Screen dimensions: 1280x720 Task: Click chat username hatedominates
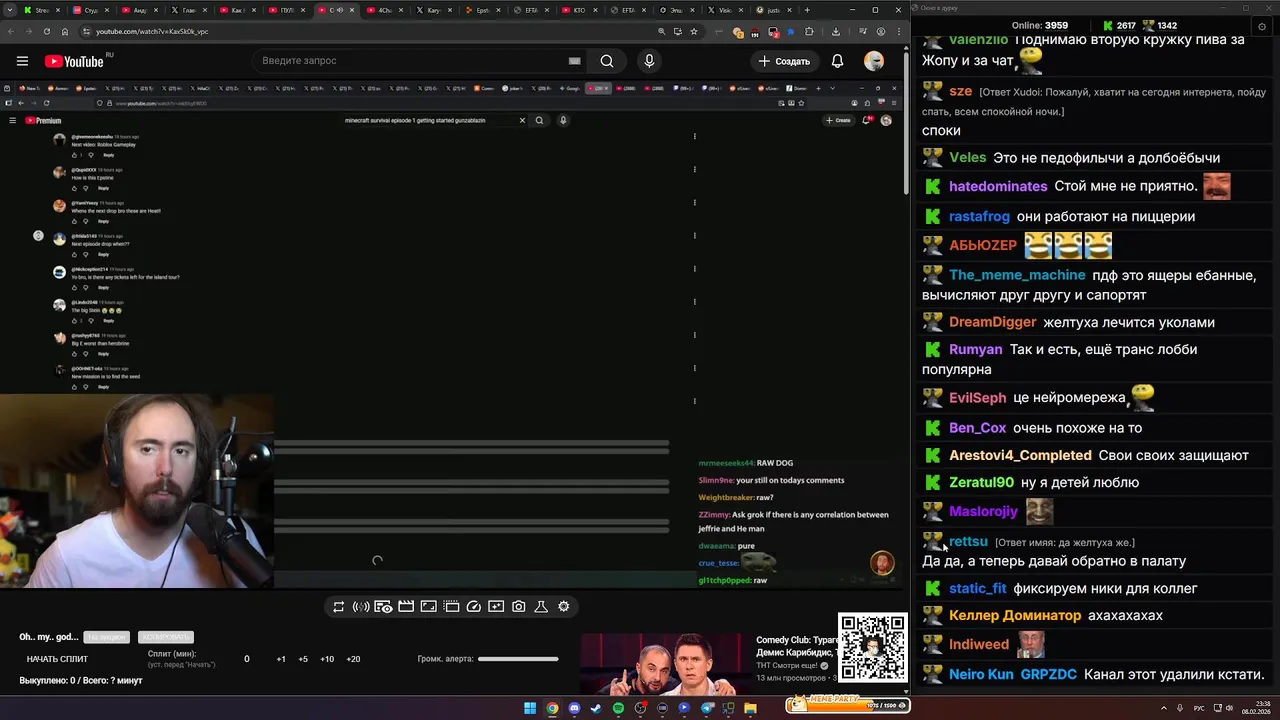998,186
